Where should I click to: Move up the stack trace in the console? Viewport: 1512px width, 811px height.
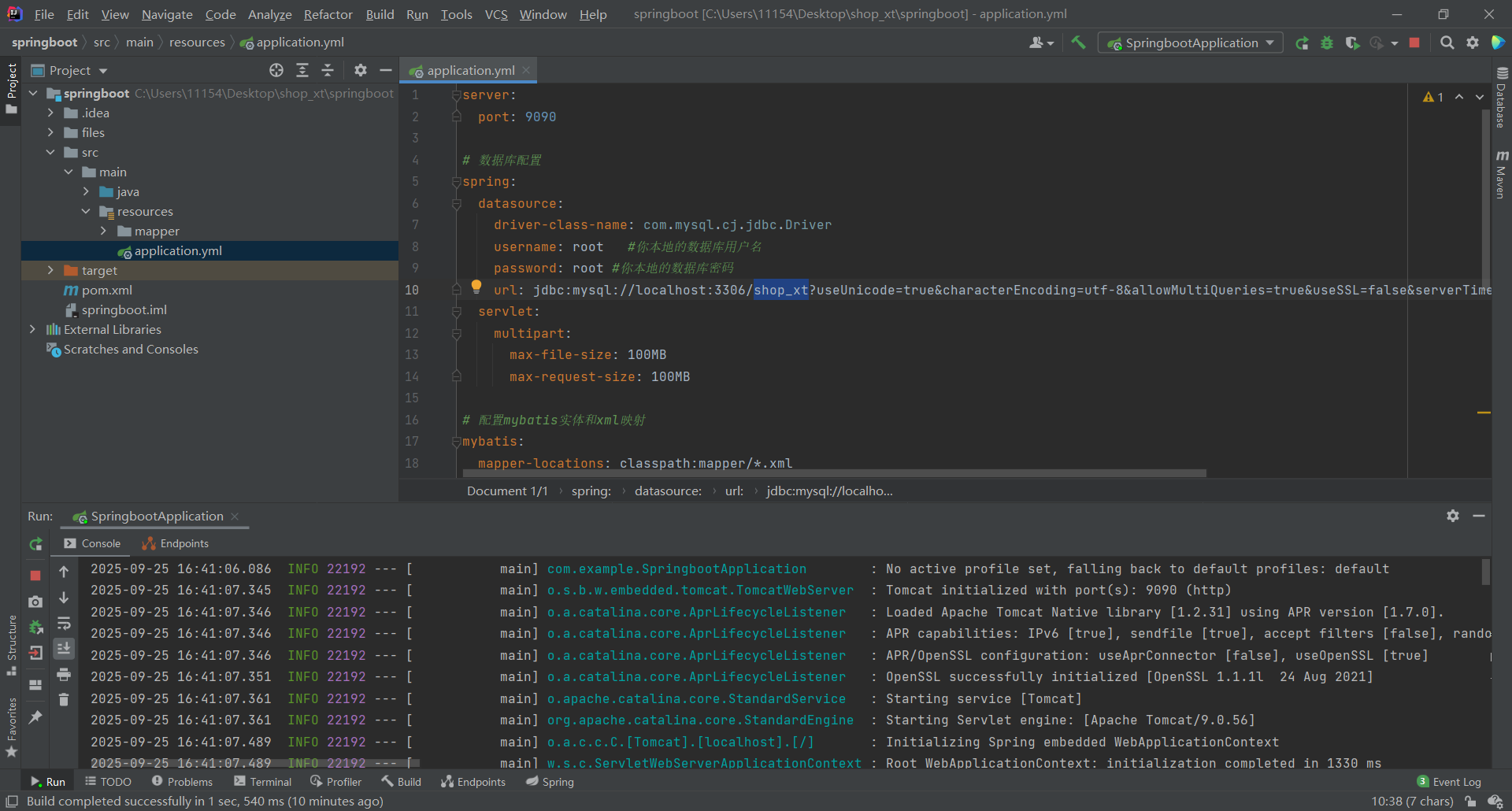coord(64,572)
